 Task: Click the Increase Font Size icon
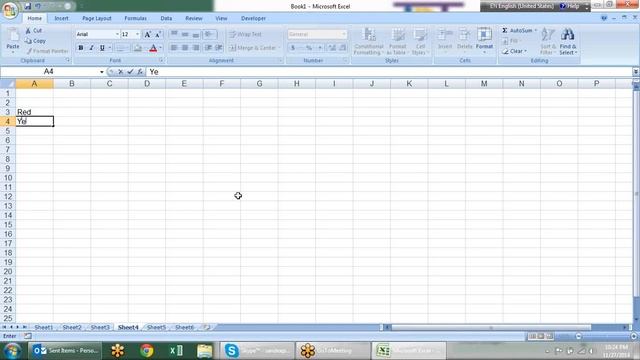[148, 34]
